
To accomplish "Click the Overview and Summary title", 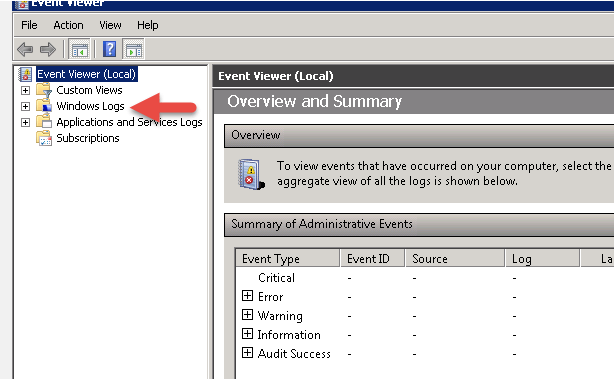I will 314,101.
